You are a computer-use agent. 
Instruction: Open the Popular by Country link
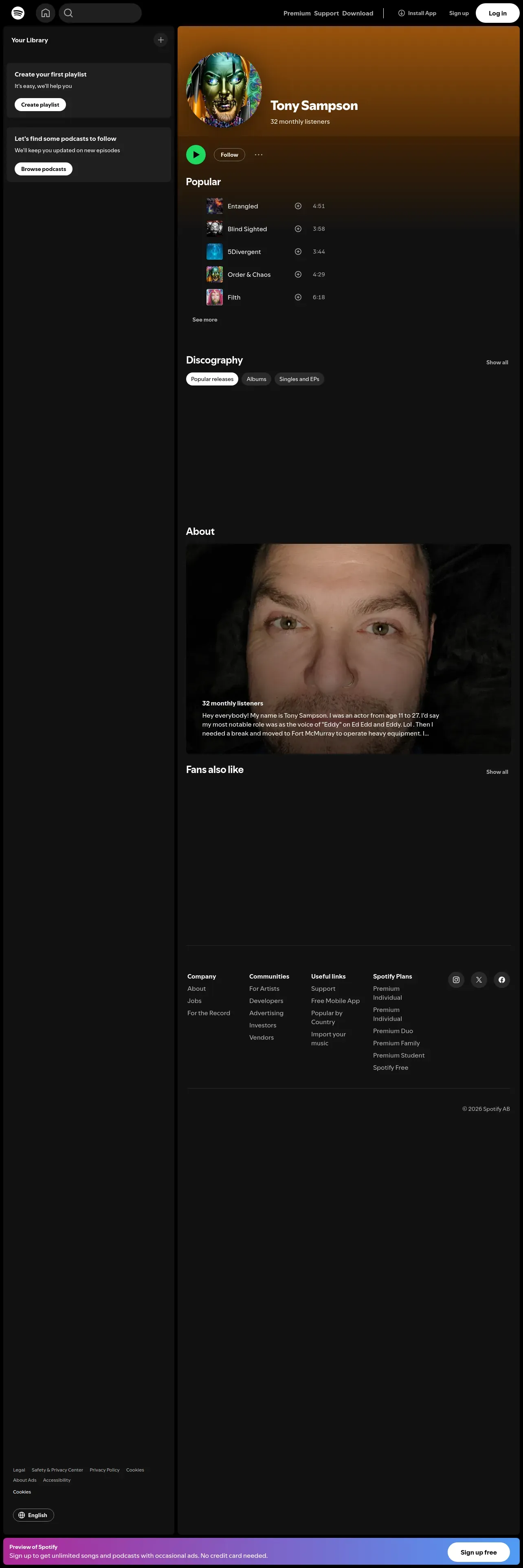[x=327, y=1017]
